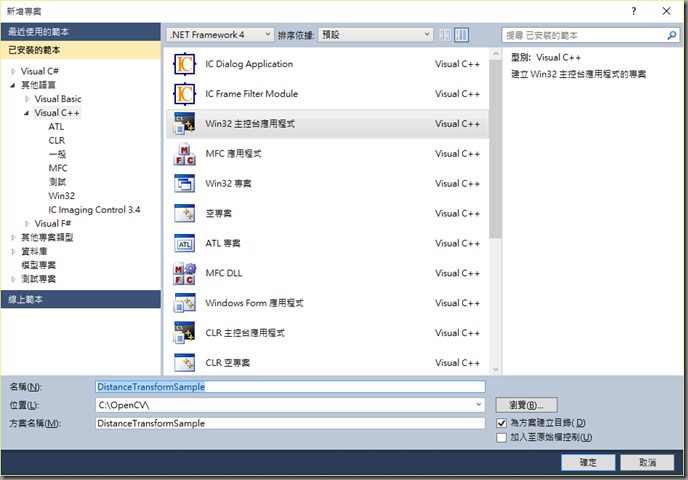Select IC Imaging Control 3.4 node
688x480 pixels.
click(x=94, y=210)
